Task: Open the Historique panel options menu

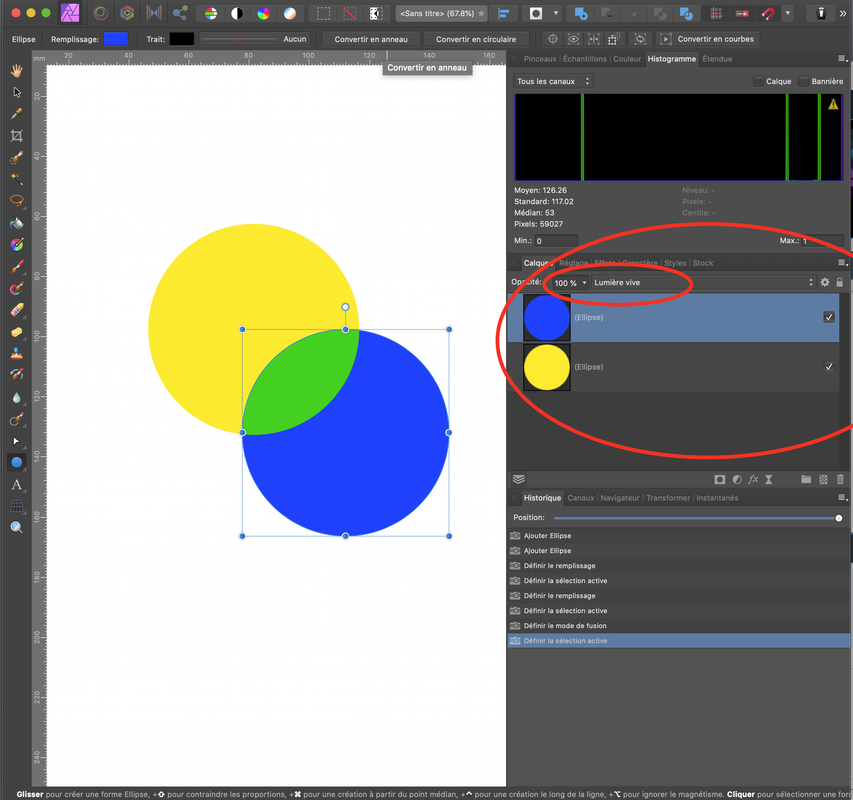Action: [x=842, y=498]
